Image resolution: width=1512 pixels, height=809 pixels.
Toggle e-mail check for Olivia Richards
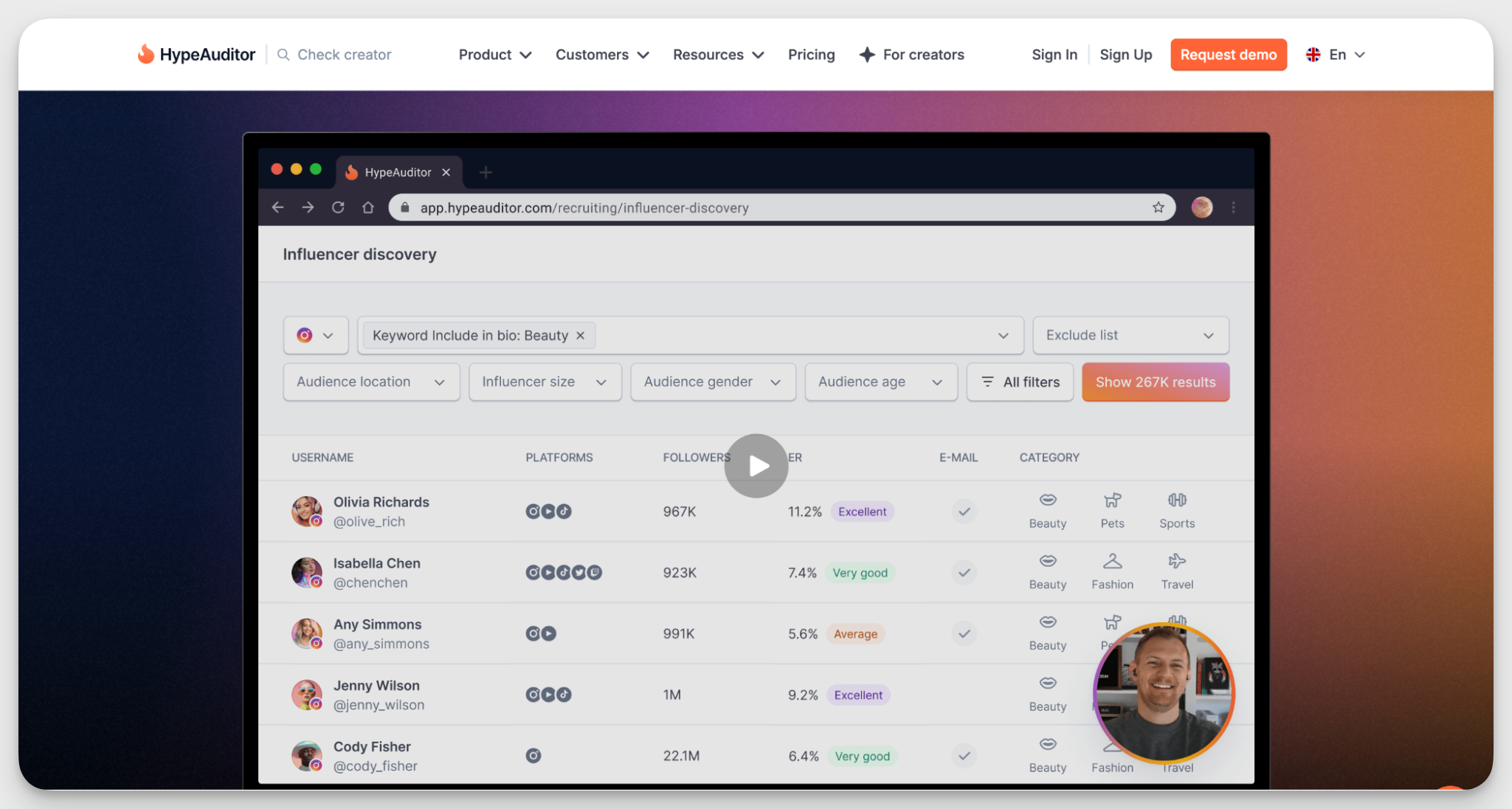pos(964,512)
